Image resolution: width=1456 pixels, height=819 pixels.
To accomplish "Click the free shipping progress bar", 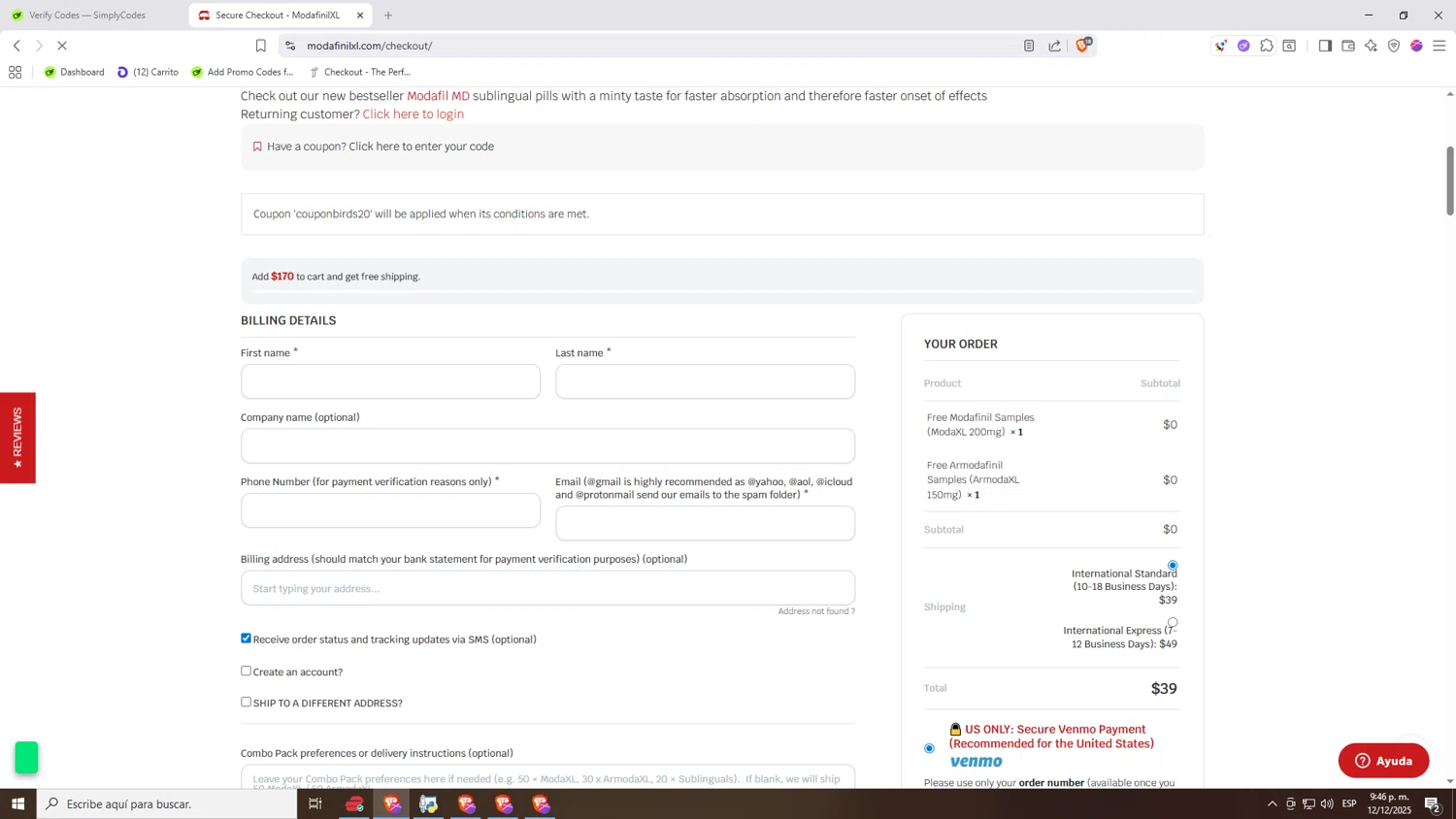I will (721, 290).
